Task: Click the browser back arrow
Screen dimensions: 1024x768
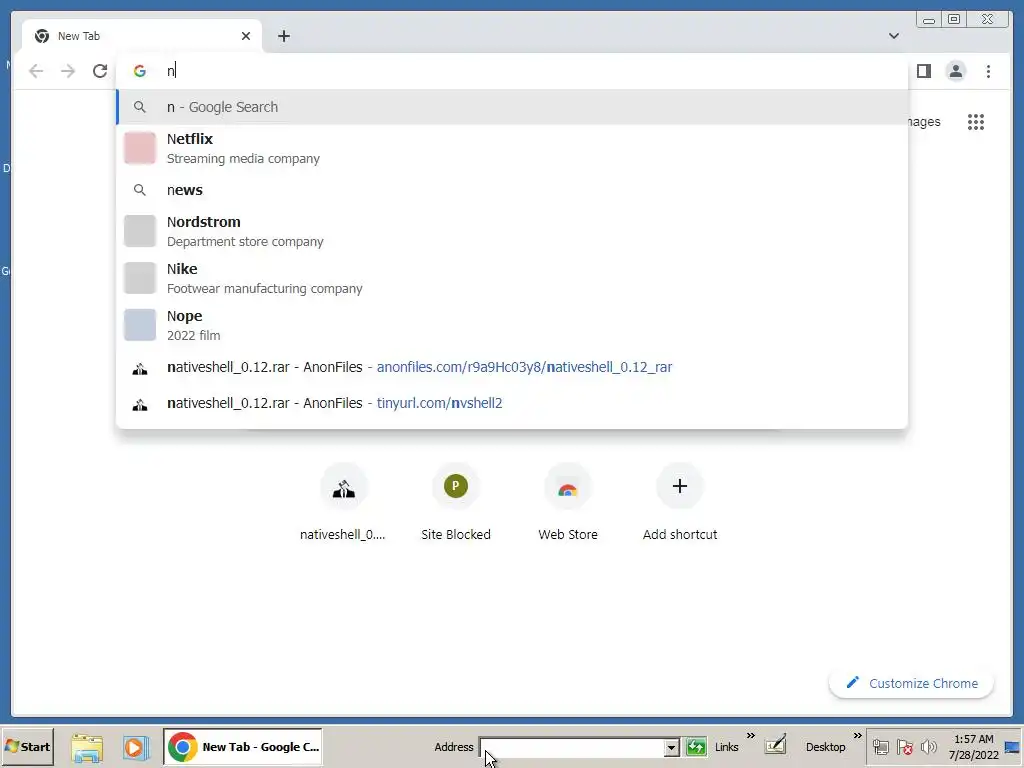Action: click(36, 71)
